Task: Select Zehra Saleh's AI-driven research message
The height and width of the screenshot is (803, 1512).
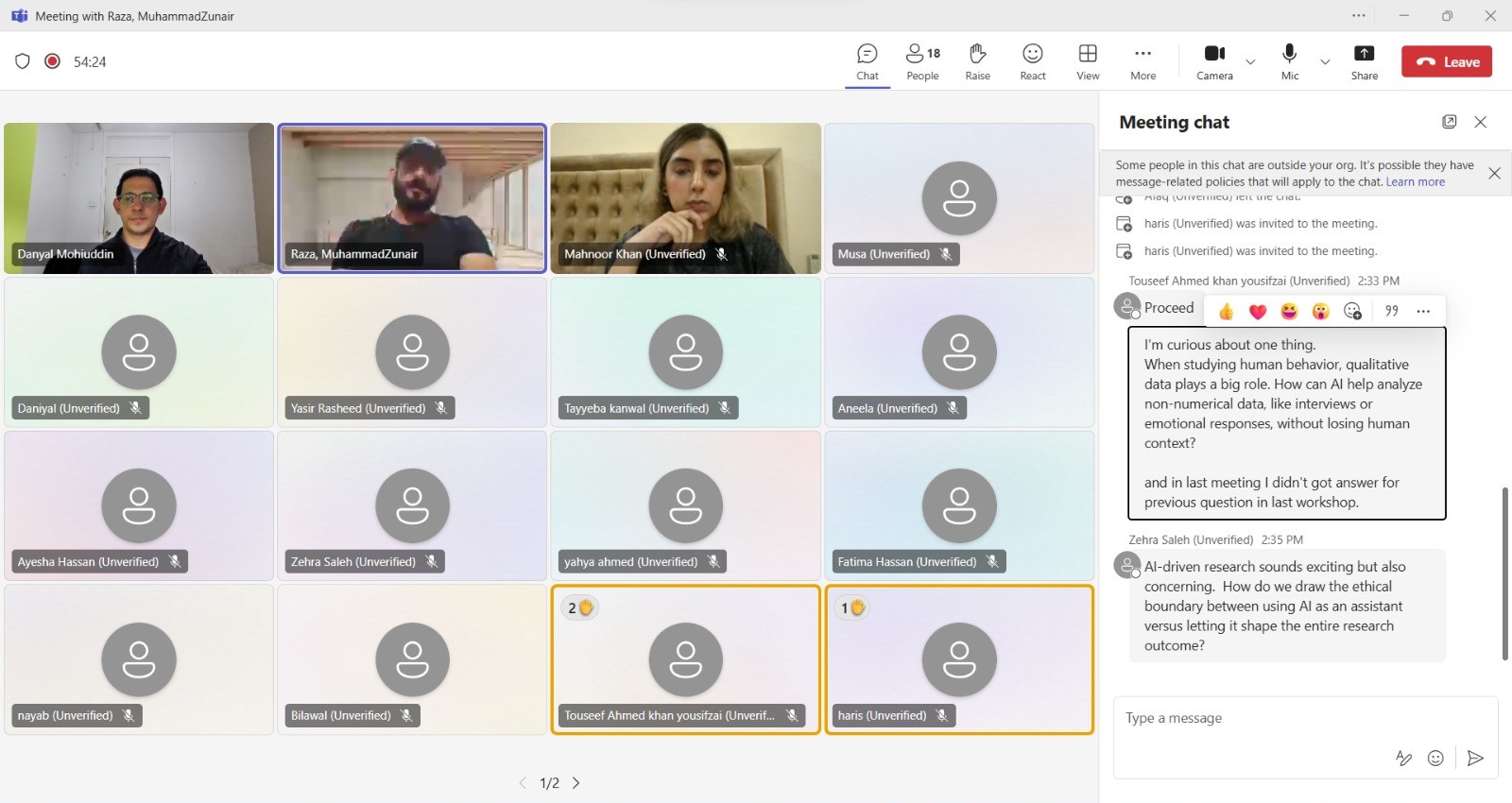Action: pyautogui.click(x=1287, y=606)
